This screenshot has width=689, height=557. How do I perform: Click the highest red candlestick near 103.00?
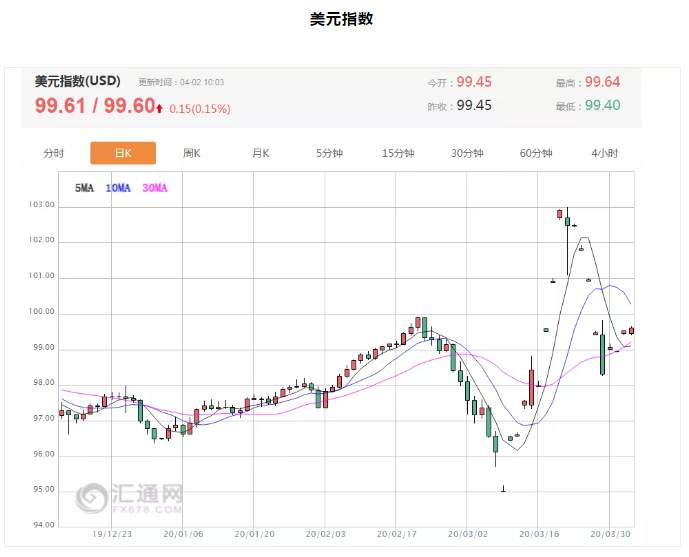point(559,214)
